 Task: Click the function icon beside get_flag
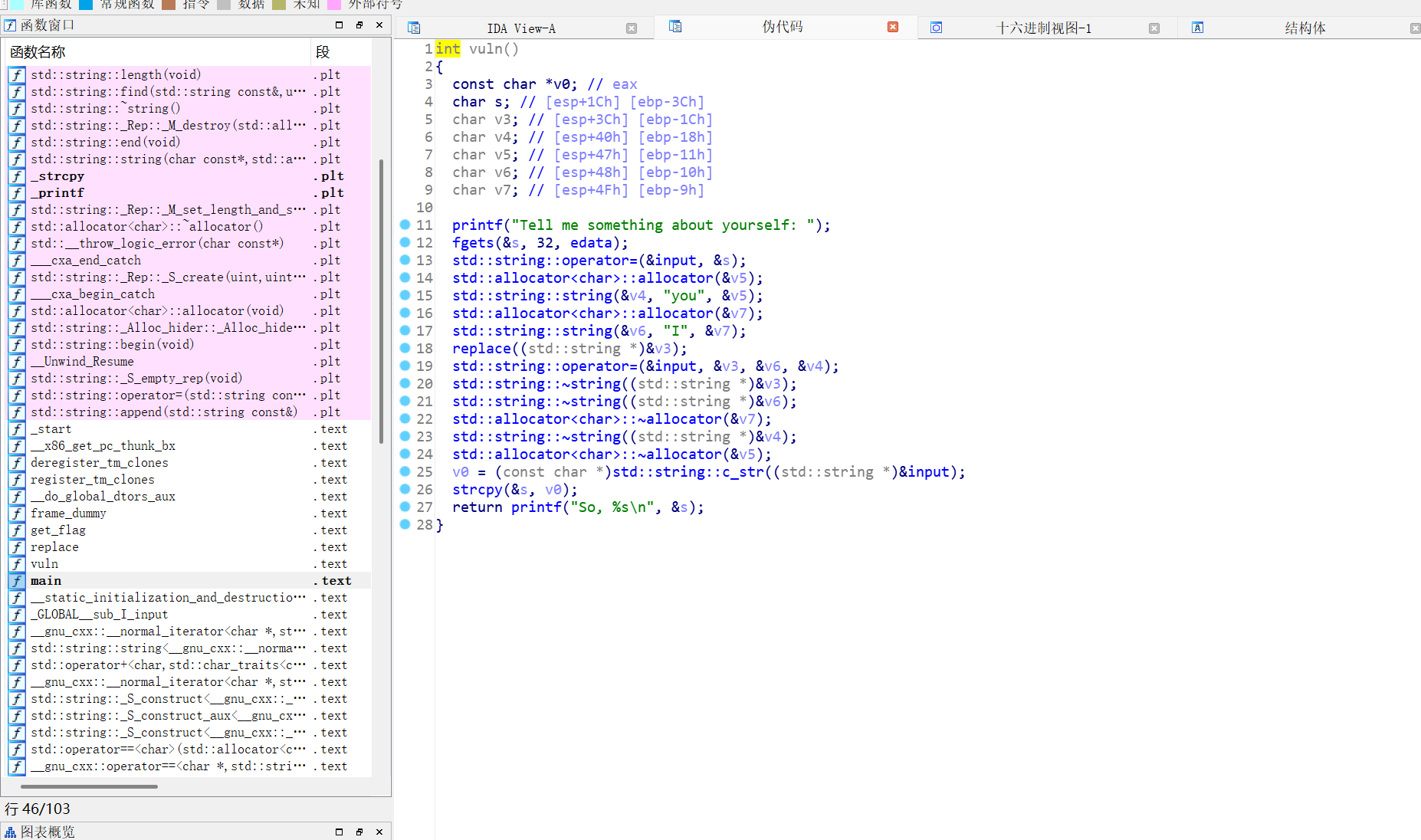tap(17, 530)
